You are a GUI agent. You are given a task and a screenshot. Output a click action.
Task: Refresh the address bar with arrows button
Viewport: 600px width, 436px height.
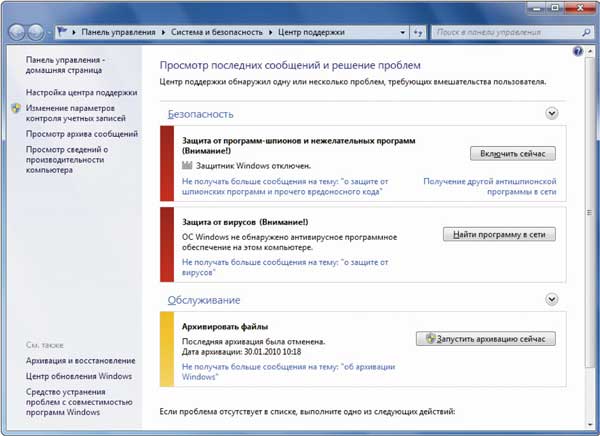[x=418, y=33]
